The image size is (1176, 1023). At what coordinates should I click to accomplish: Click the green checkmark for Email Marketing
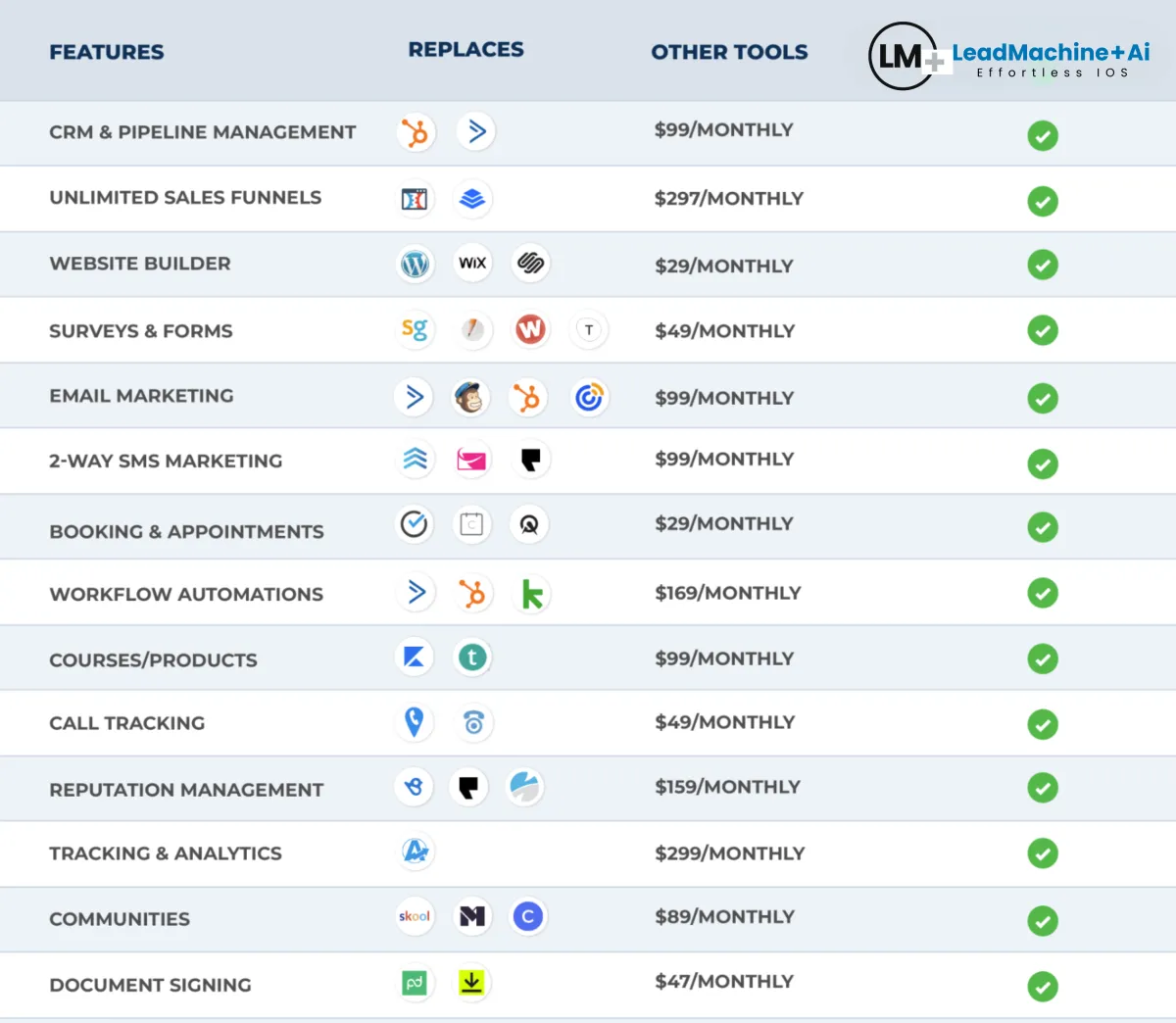tap(1043, 398)
